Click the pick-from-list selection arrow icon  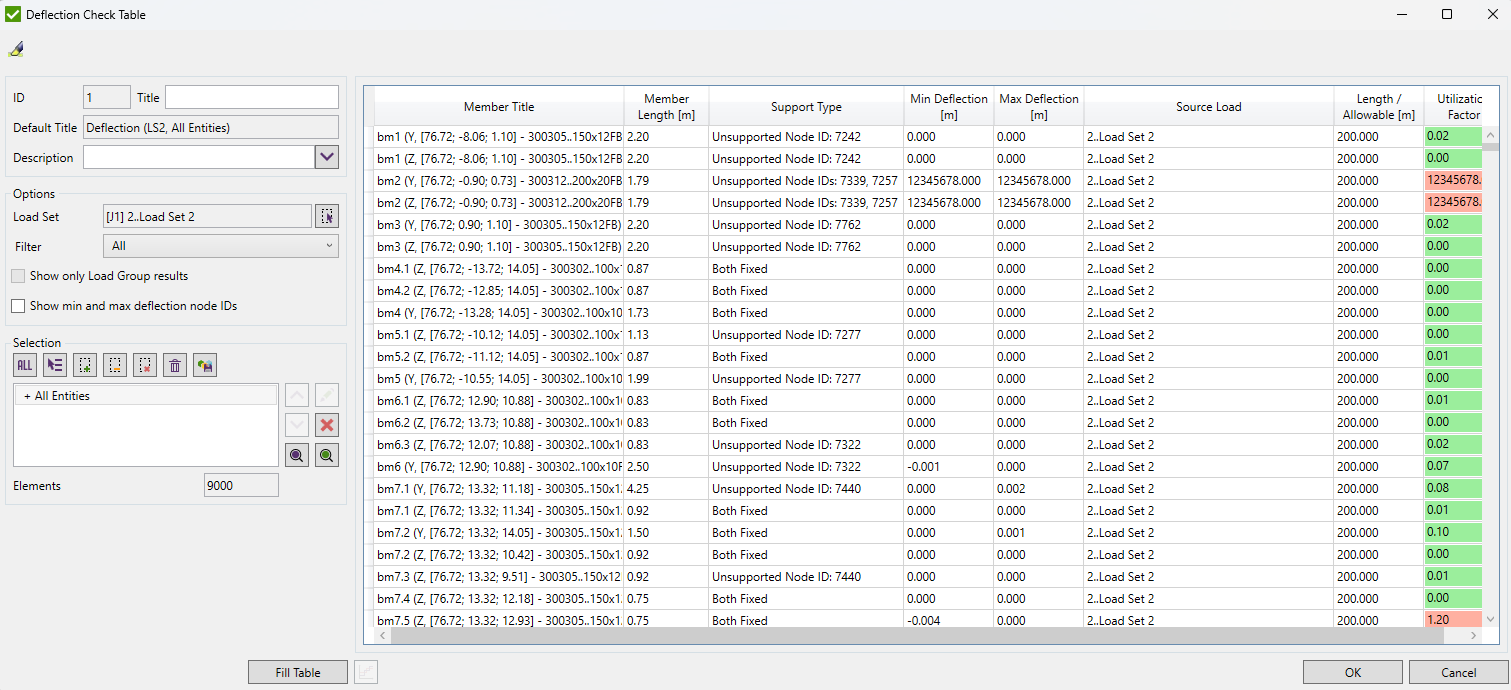55,365
